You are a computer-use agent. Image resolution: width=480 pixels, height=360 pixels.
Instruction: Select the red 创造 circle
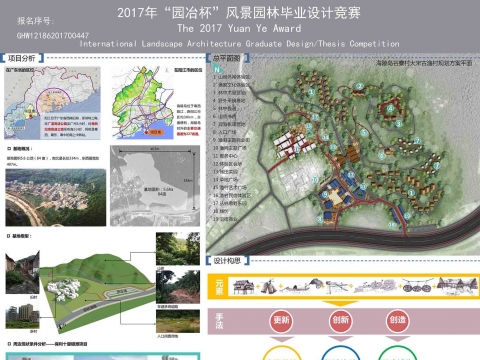398,320
